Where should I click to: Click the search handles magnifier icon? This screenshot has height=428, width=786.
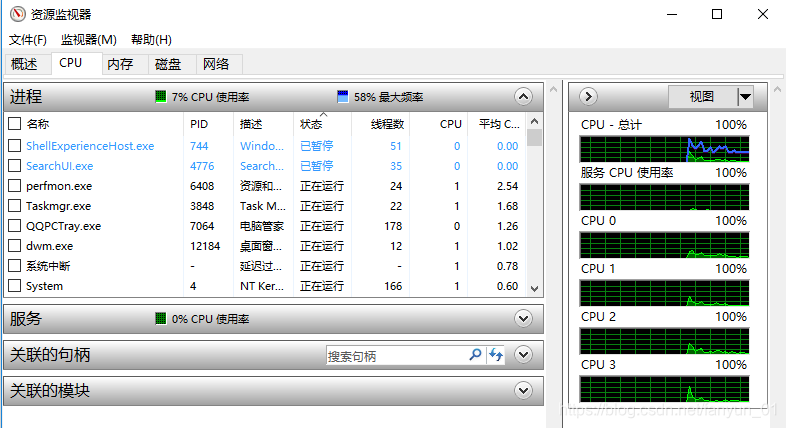point(475,355)
